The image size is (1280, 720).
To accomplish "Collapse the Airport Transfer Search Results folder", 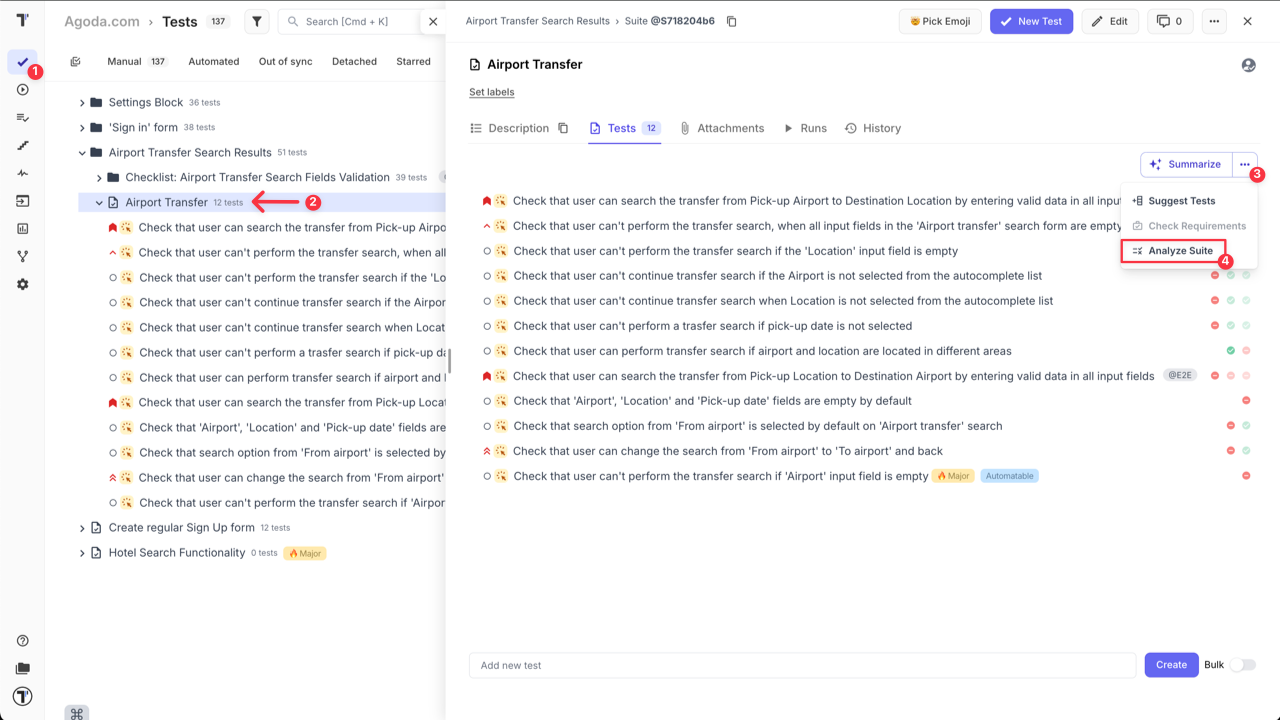I will [x=82, y=152].
